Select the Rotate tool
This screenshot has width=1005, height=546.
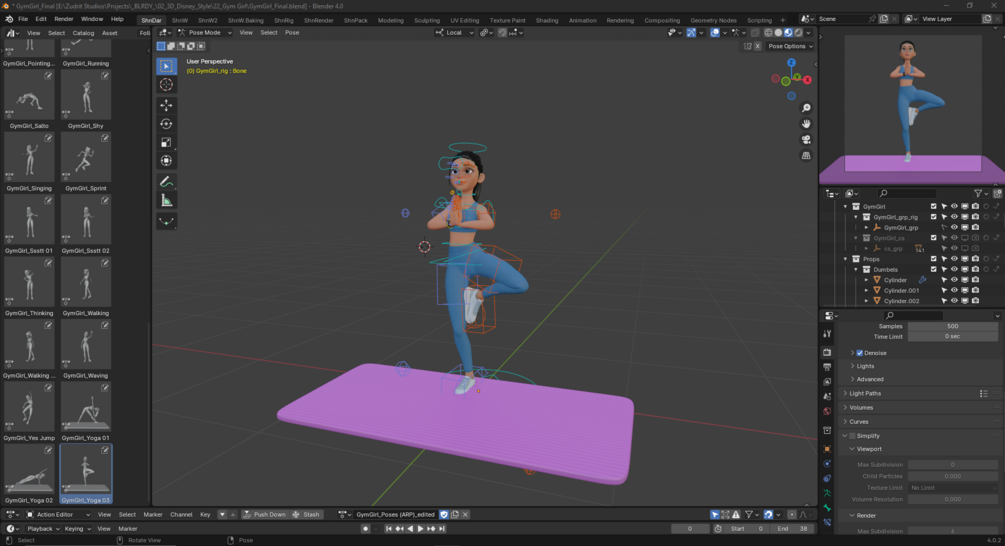point(166,124)
